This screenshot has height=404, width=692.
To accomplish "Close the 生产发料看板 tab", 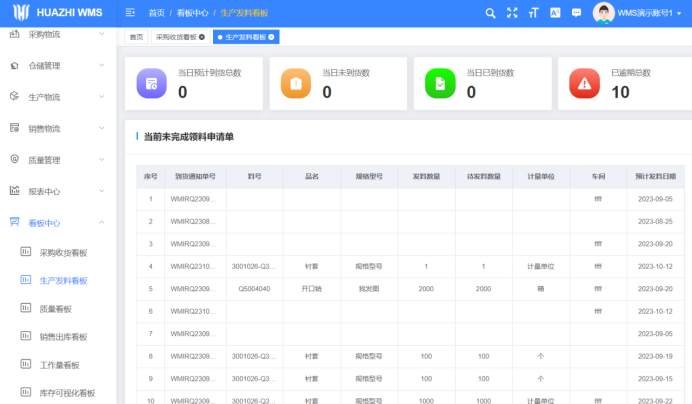I will coord(271,37).
